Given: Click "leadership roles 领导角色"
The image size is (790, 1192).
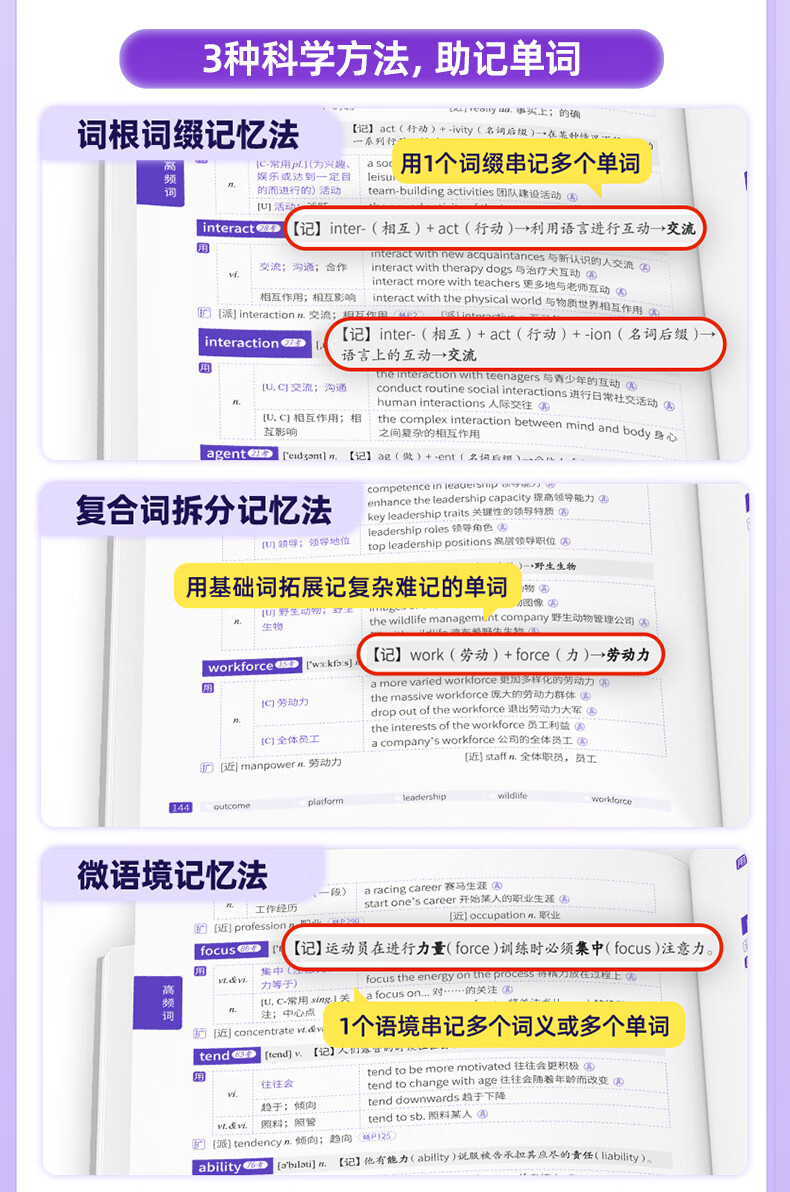Looking at the screenshot, I should coord(436,529).
